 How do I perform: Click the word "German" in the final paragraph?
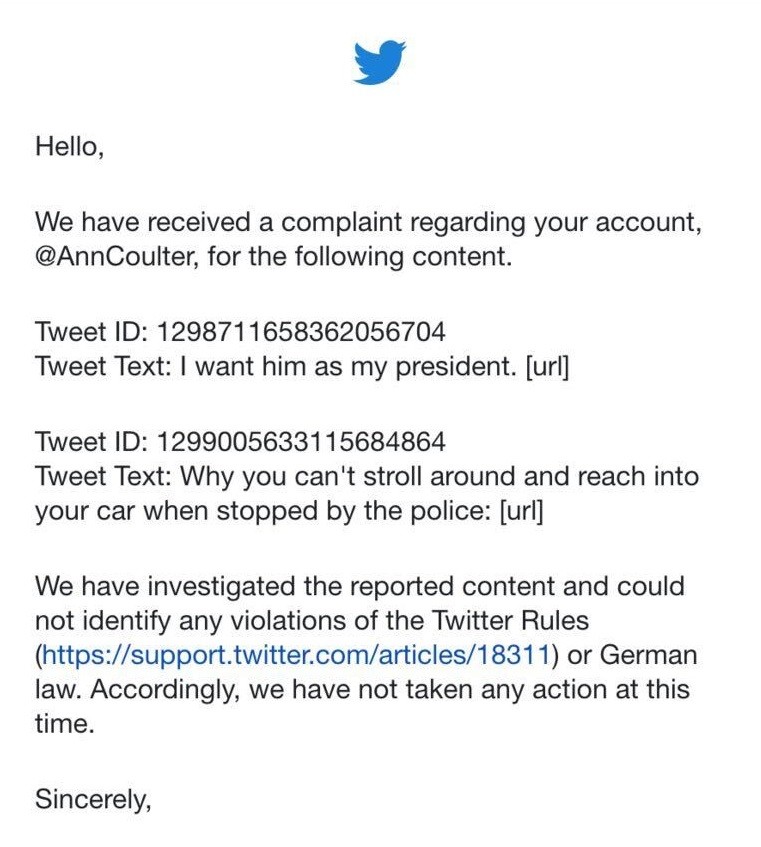click(648, 655)
